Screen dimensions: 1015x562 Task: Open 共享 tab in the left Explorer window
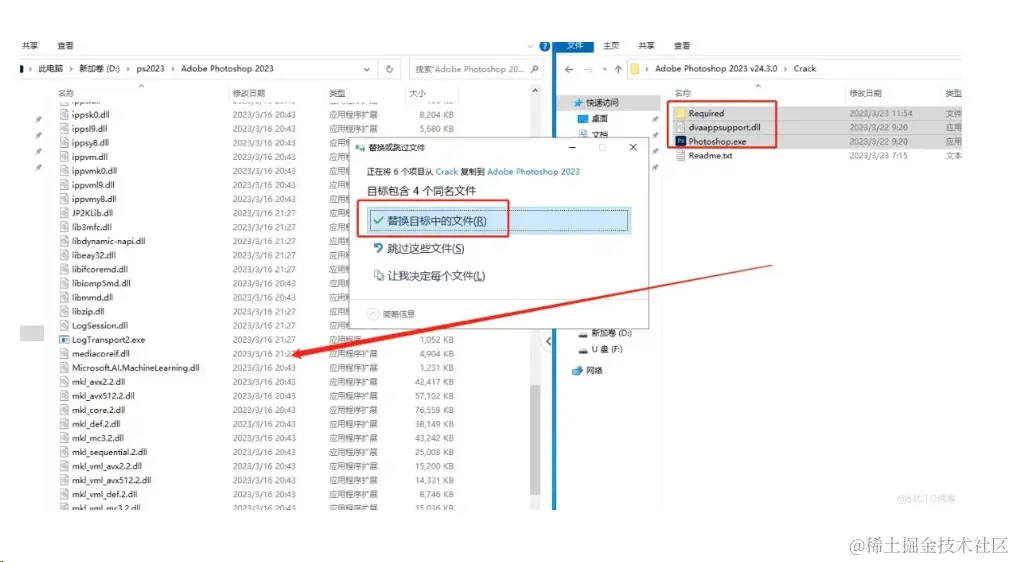click(30, 45)
